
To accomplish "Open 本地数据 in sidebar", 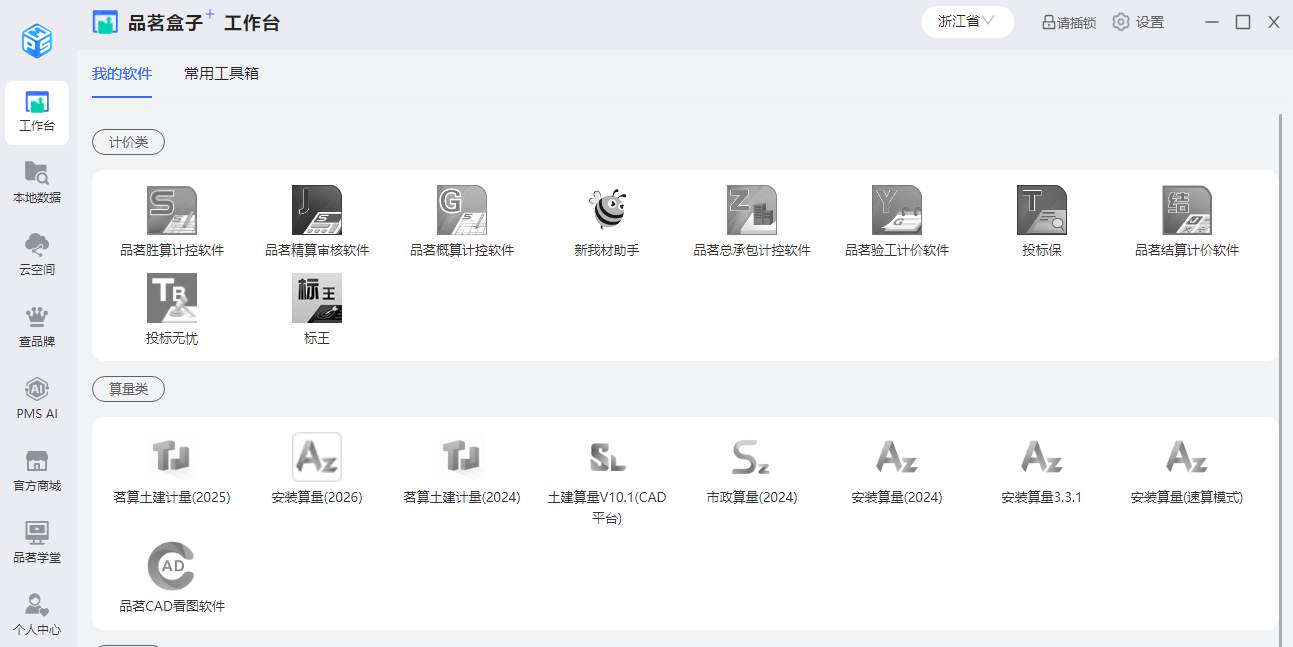I will (37, 182).
